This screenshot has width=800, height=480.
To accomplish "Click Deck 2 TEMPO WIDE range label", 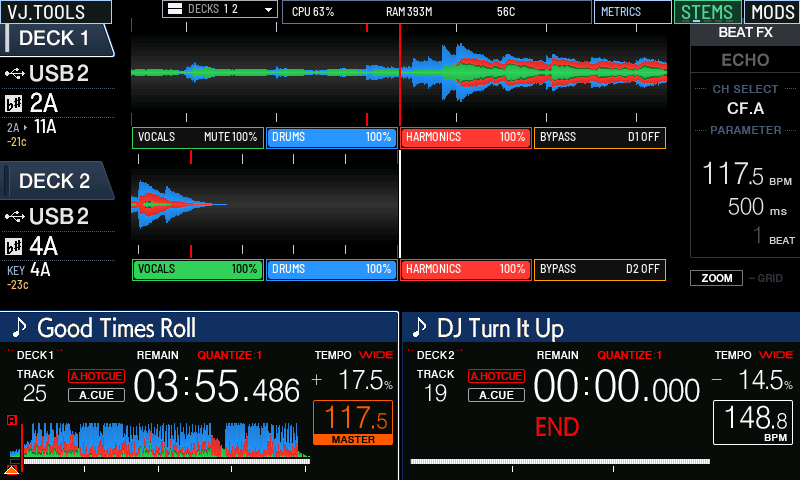I will 776,355.
